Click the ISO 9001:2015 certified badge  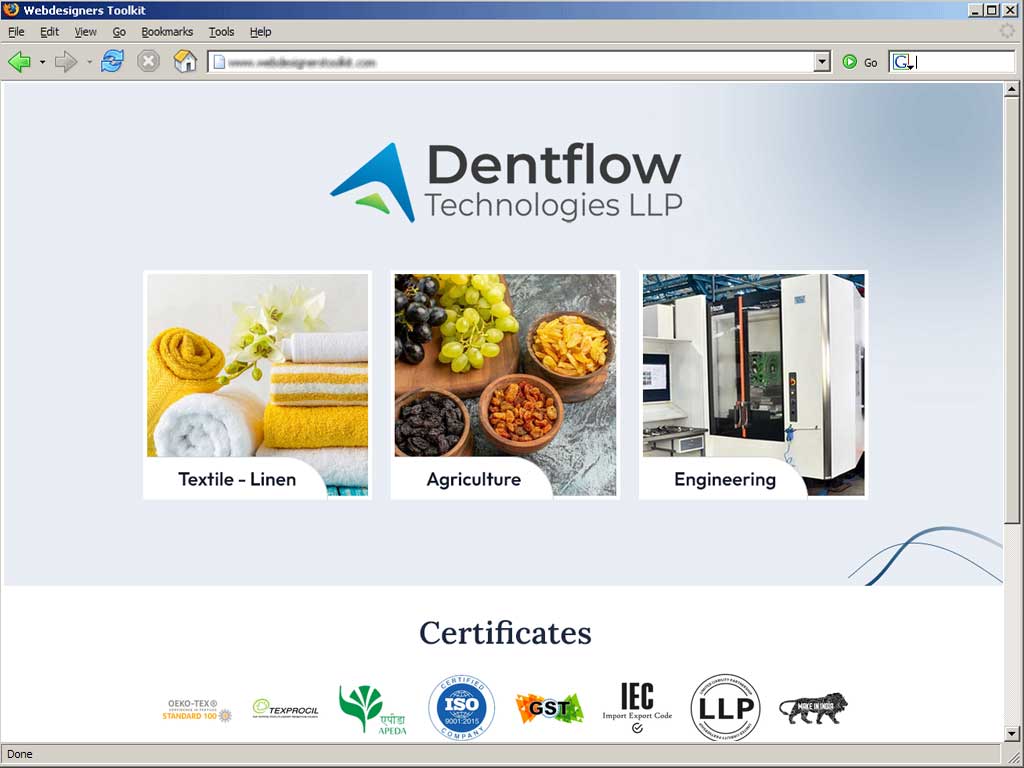click(x=461, y=707)
